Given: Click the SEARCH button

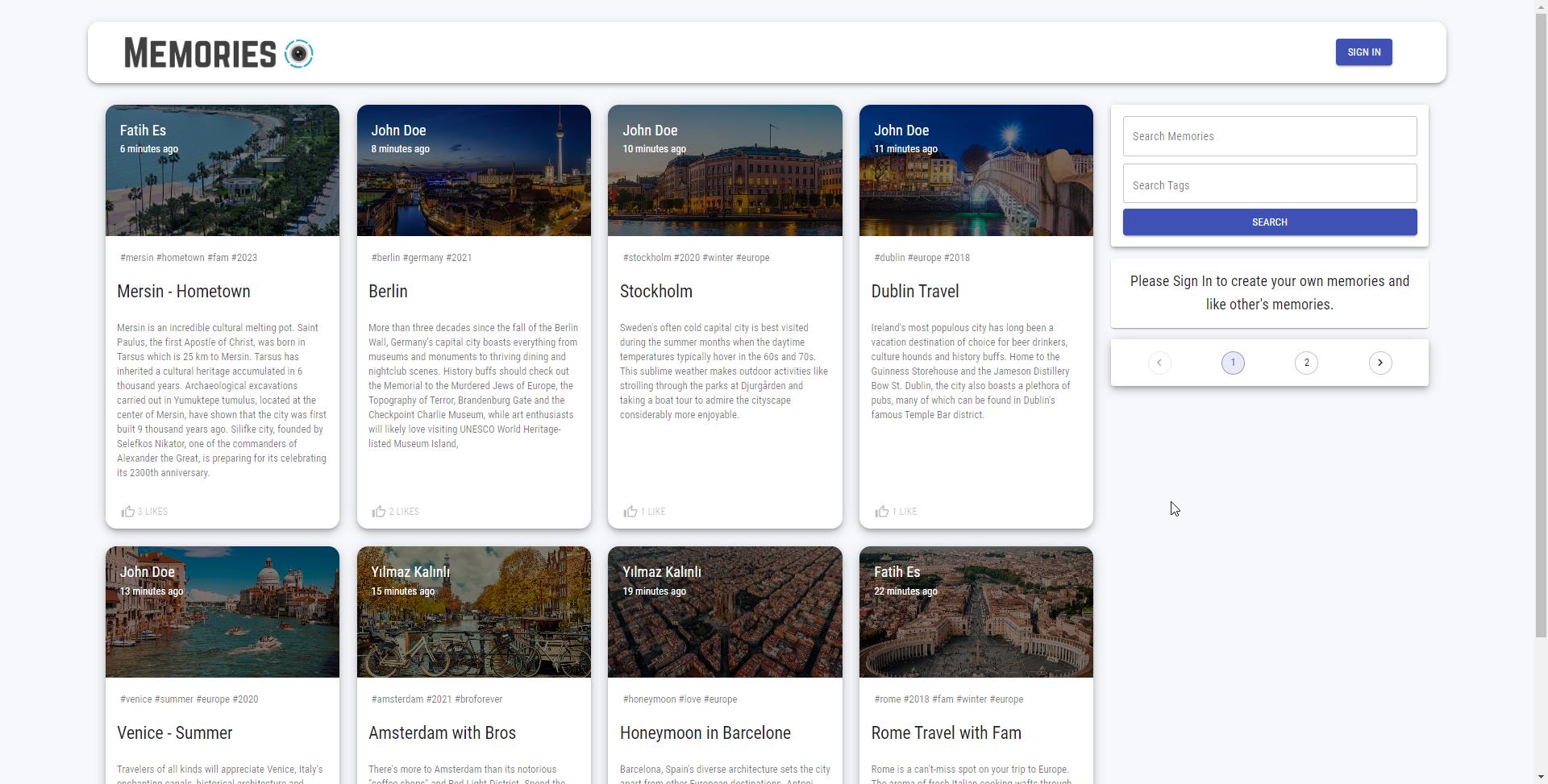Looking at the screenshot, I should coord(1269,222).
